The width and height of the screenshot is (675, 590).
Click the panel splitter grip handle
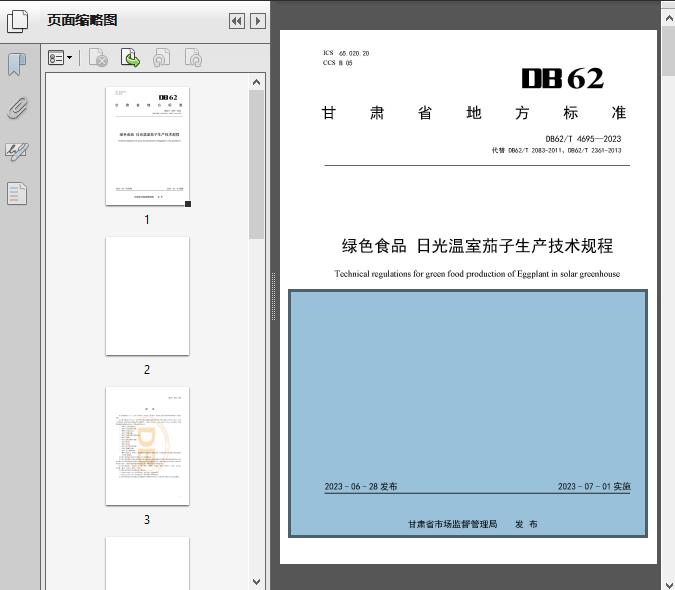pos(273,297)
